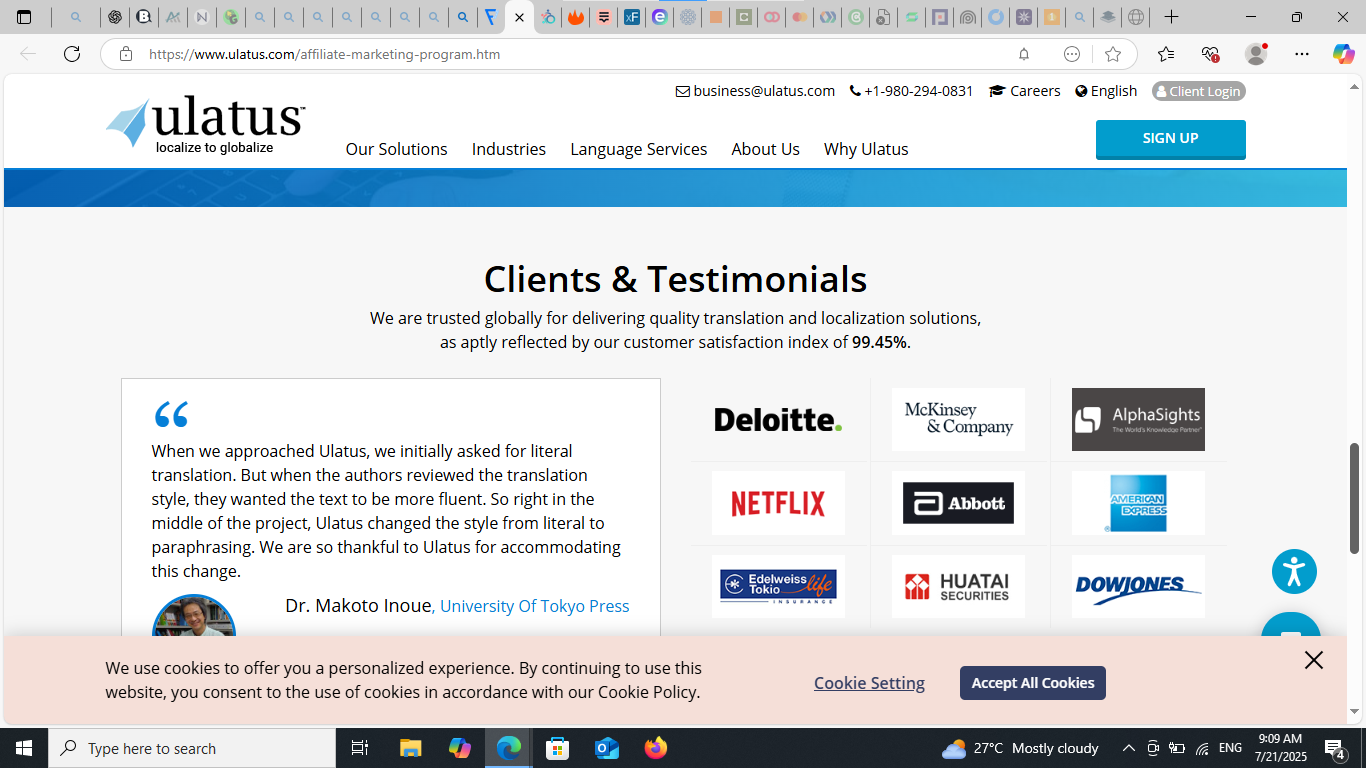Open File Explorer from the taskbar
This screenshot has width=1366, height=768.
[x=411, y=748]
